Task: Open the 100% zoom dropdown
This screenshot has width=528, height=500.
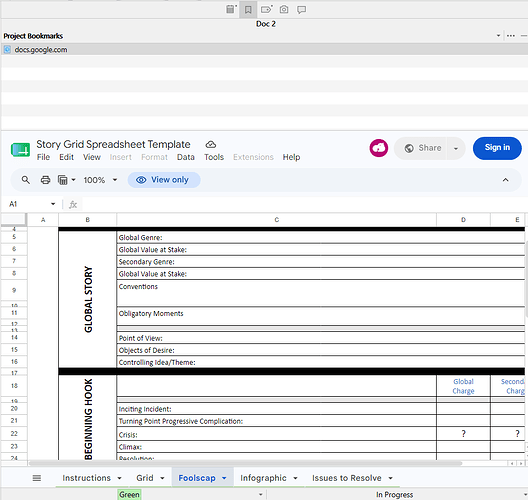Action: tap(100, 180)
